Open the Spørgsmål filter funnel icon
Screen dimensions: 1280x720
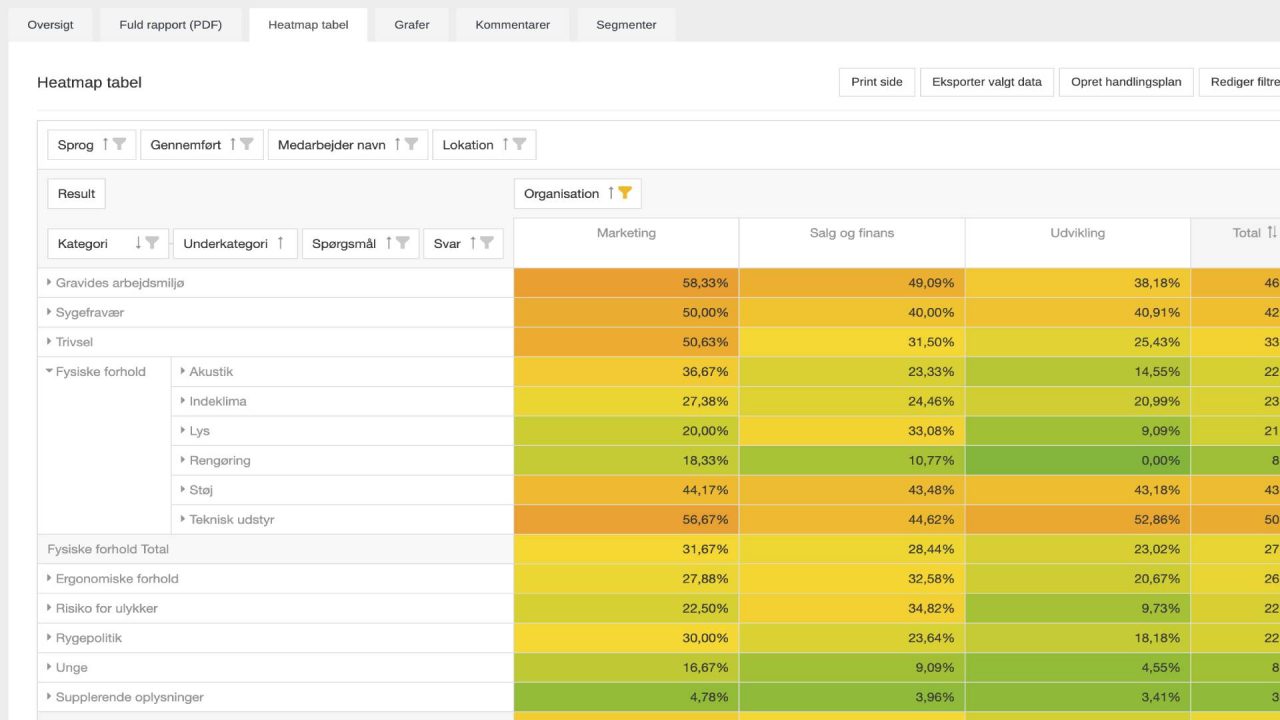tap(402, 243)
